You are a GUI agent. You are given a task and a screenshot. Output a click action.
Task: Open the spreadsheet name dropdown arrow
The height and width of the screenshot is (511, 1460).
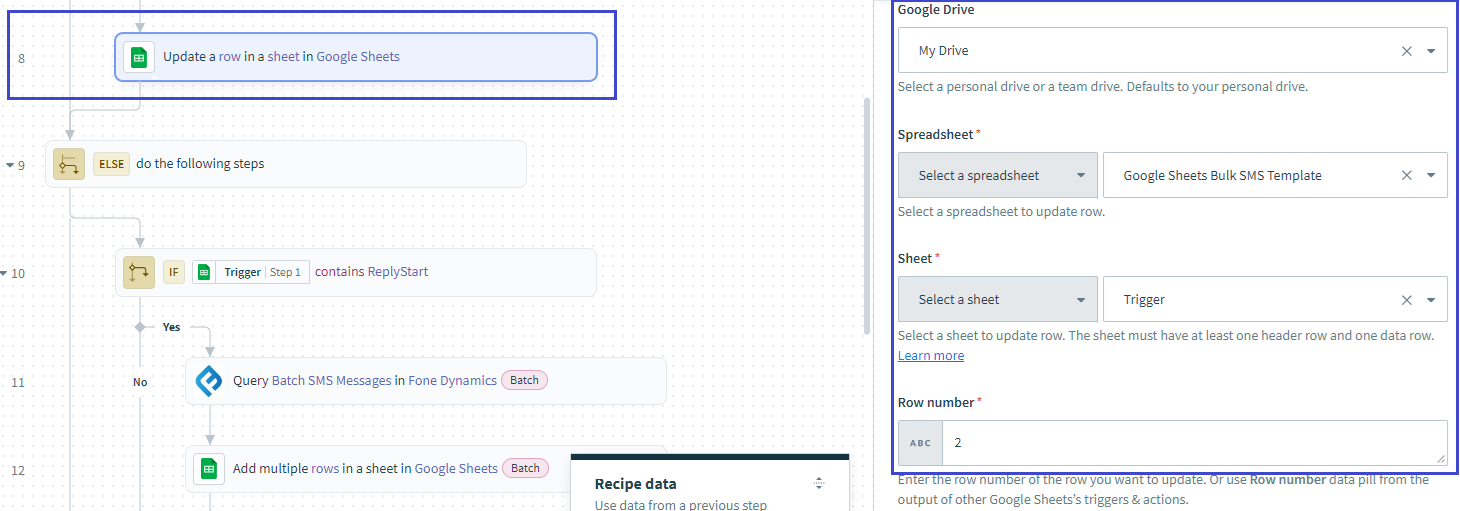click(x=1431, y=175)
